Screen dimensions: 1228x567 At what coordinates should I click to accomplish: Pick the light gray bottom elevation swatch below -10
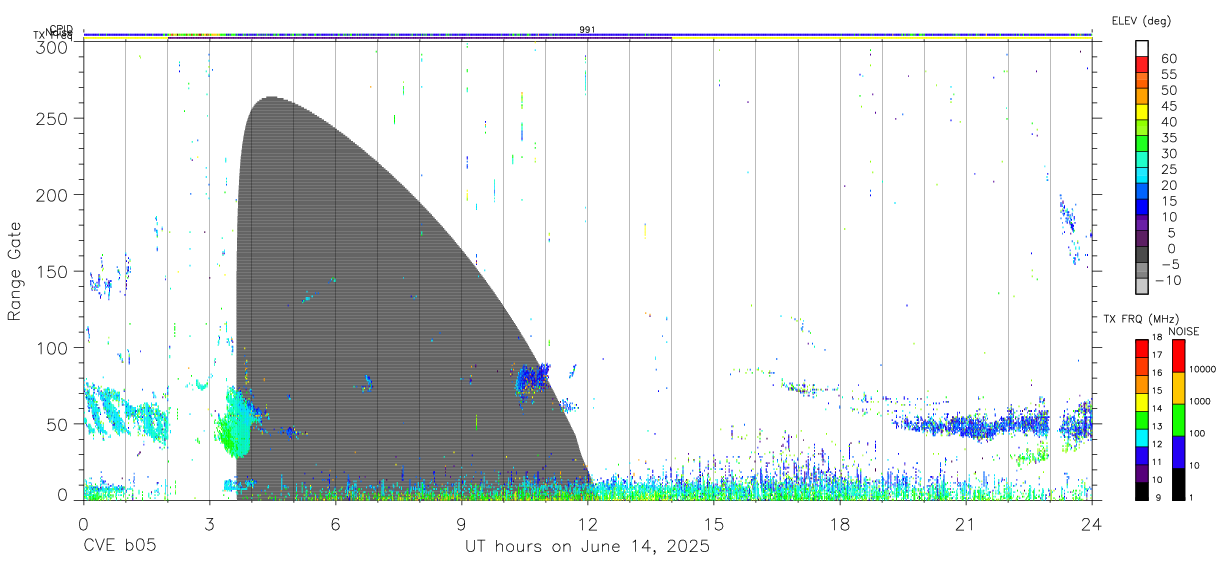pos(1143,287)
